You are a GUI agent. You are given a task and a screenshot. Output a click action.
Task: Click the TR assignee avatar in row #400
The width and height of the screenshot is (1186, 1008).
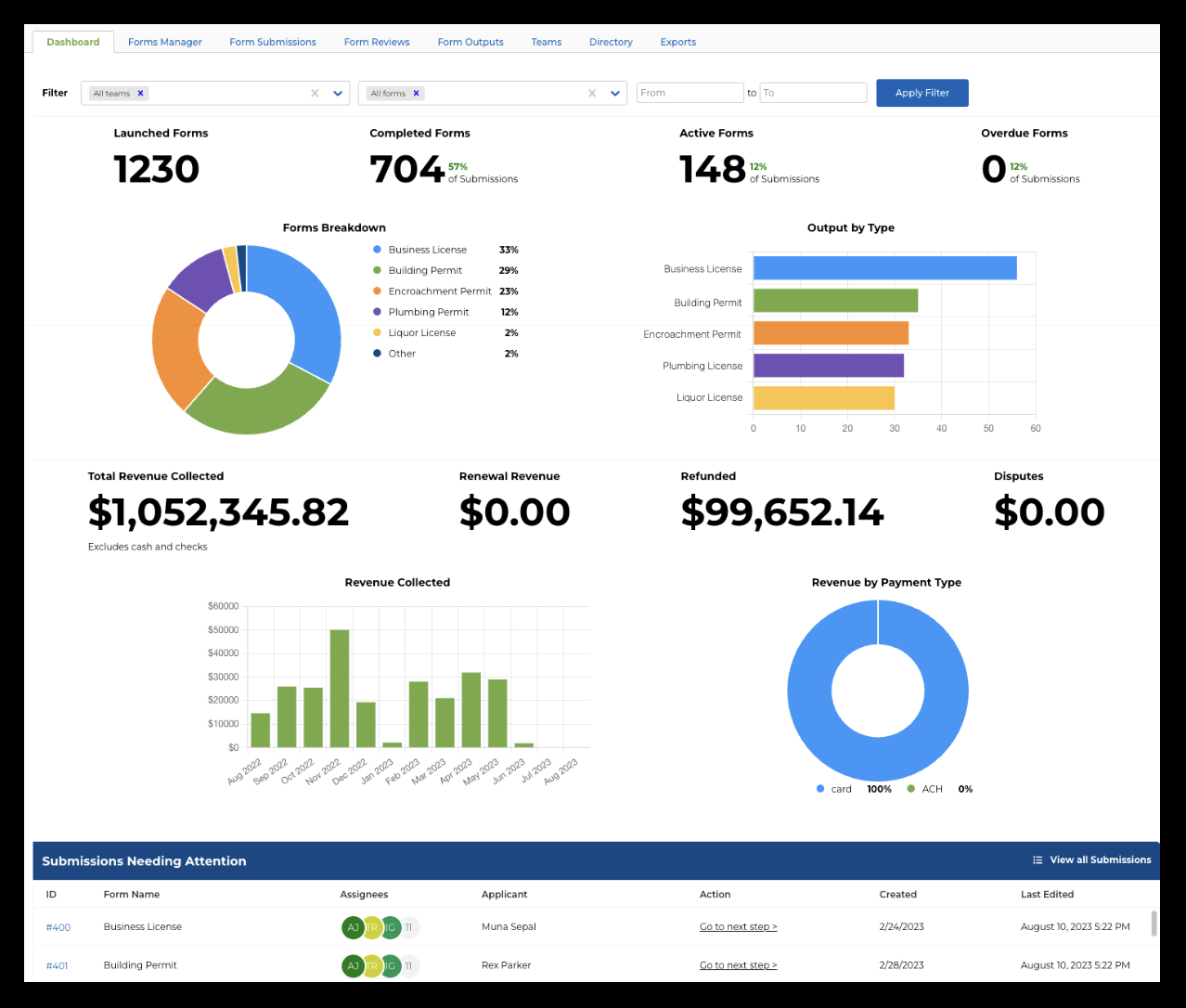[x=371, y=927]
